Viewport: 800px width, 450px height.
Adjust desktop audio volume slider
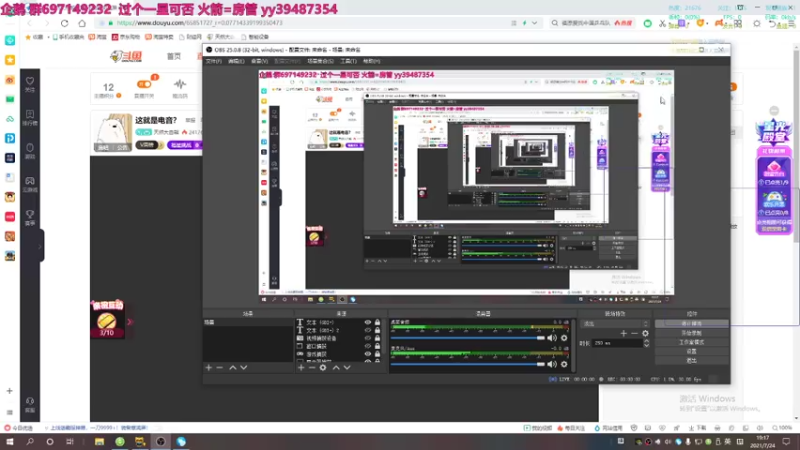[x=468, y=338]
